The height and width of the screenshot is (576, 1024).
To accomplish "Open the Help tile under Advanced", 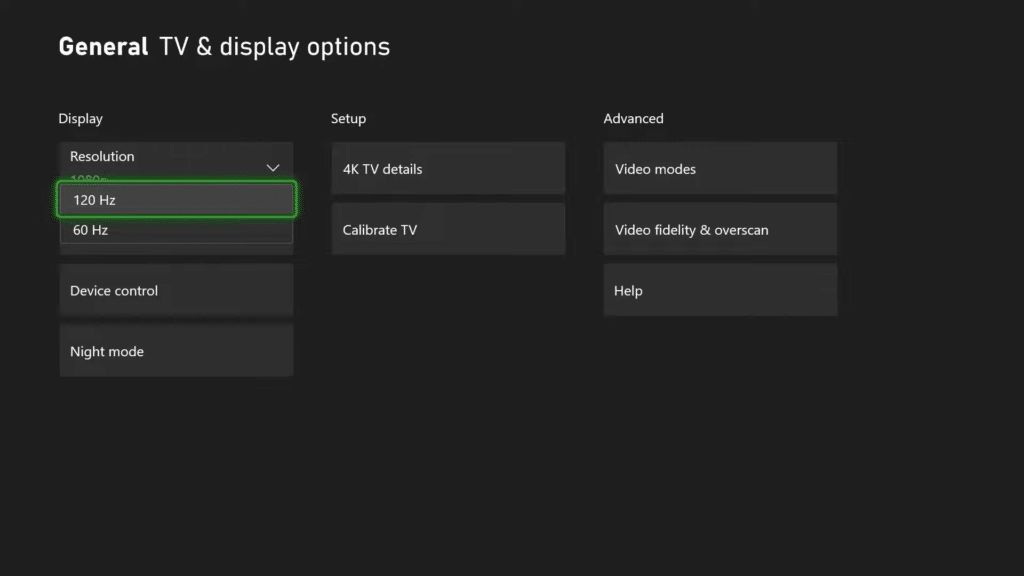I will coord(720,290).
